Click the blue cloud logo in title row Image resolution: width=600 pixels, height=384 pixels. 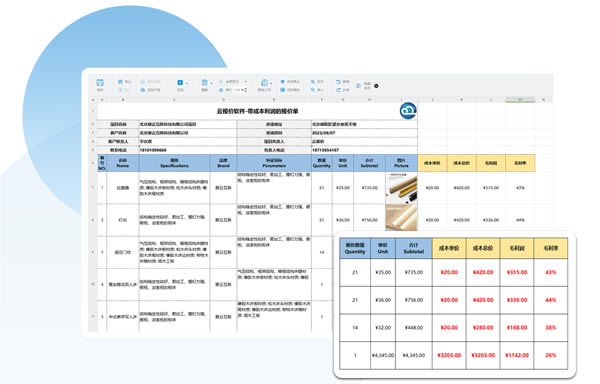pyautogui.click(x=408, y=111)
